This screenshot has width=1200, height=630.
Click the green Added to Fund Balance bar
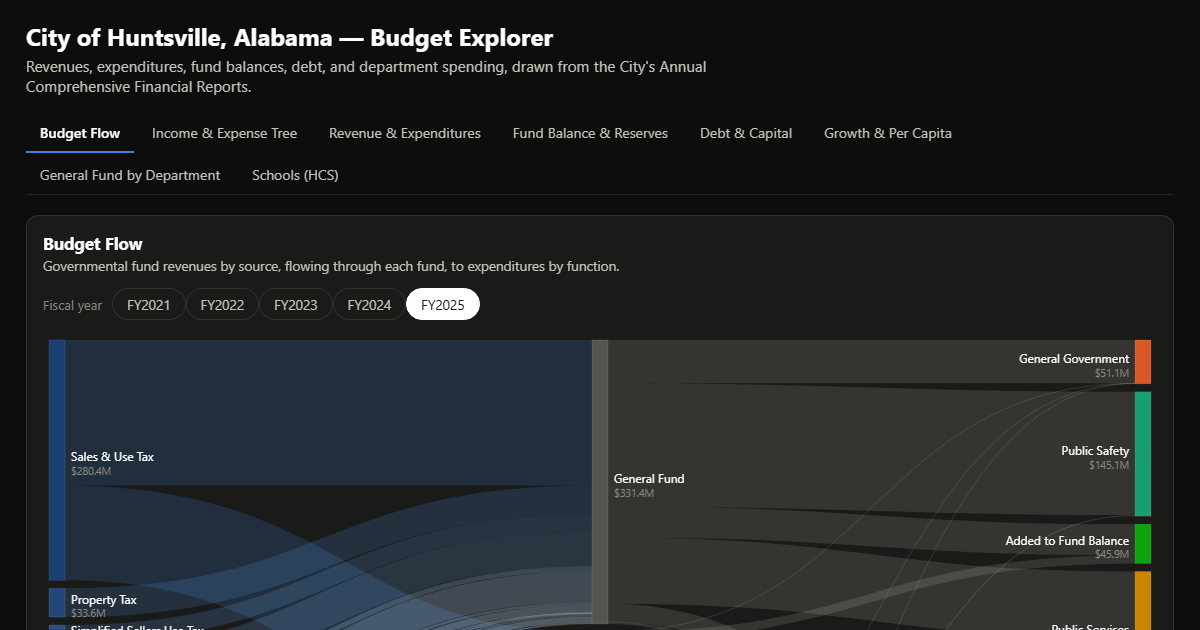coord(1143,544)
